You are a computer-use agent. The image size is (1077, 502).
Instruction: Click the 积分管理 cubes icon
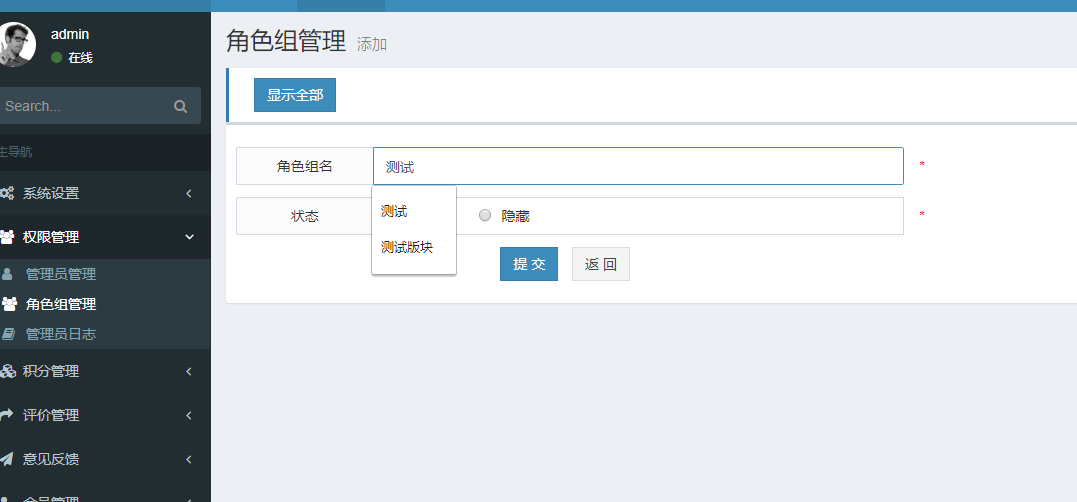[x=8, y=371]
